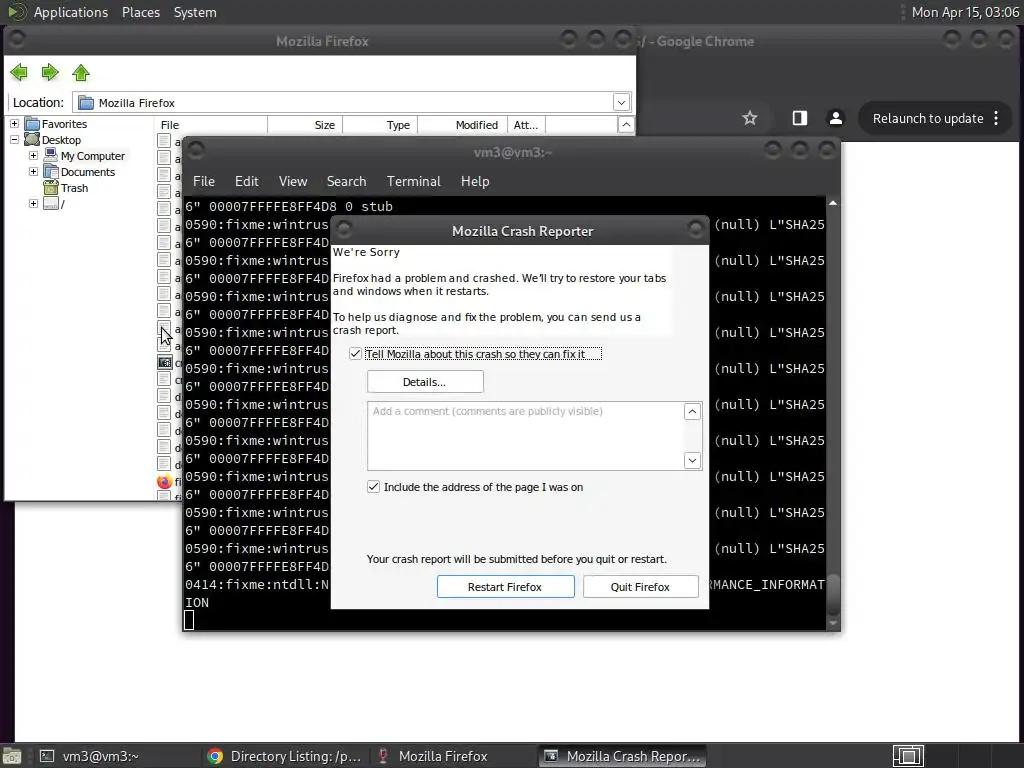Viewport: 1024px width, 768px height.
Task: Click the Details... button
Action: click(x=425, y=382)
